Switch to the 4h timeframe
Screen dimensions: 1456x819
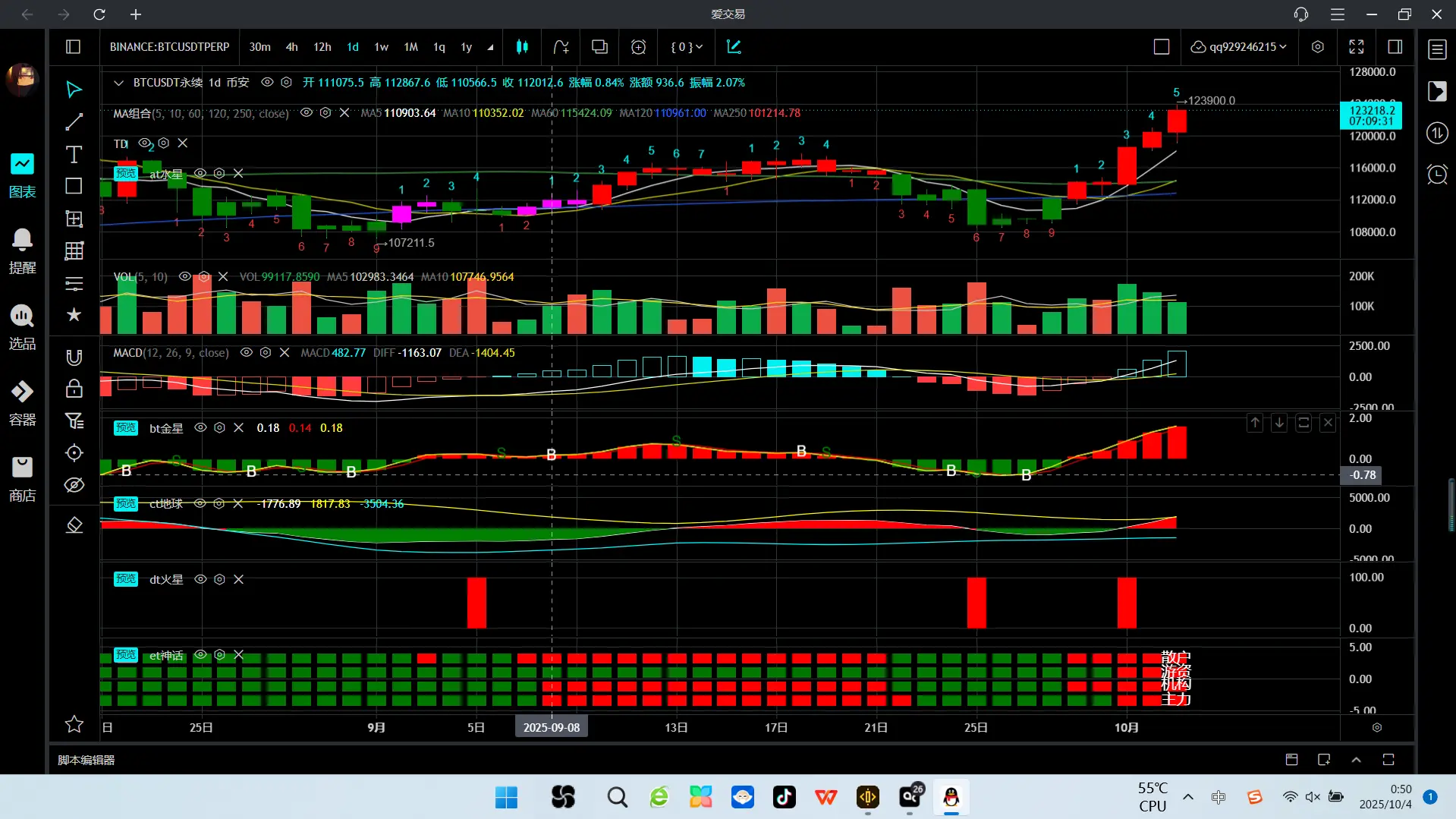[x=291, y=47]
